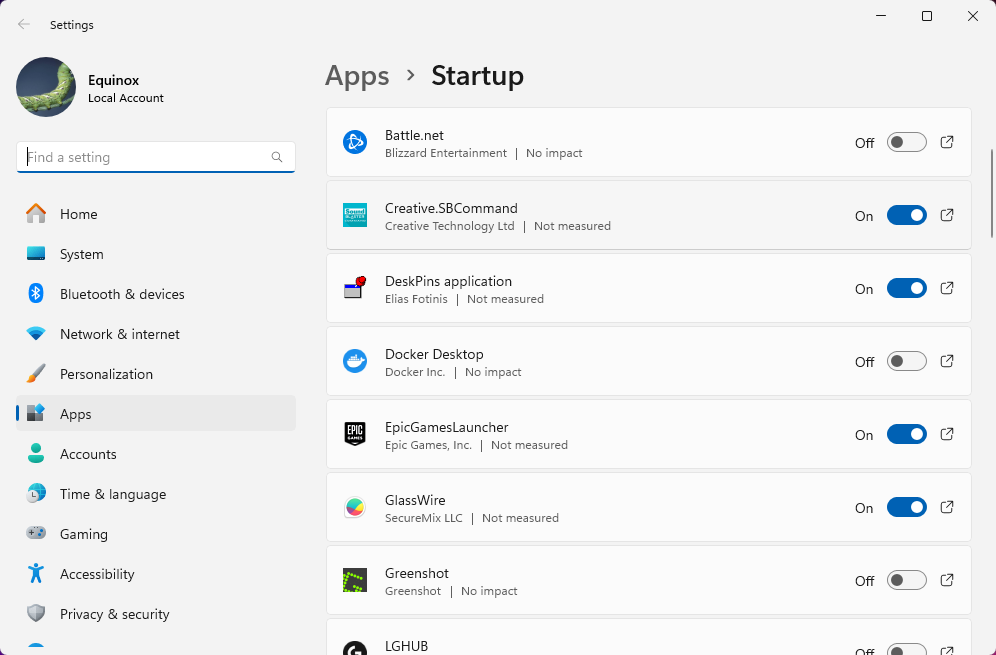The image size is (996, 655).
Task: Go to Personalization settings
Action: [106, 374]
